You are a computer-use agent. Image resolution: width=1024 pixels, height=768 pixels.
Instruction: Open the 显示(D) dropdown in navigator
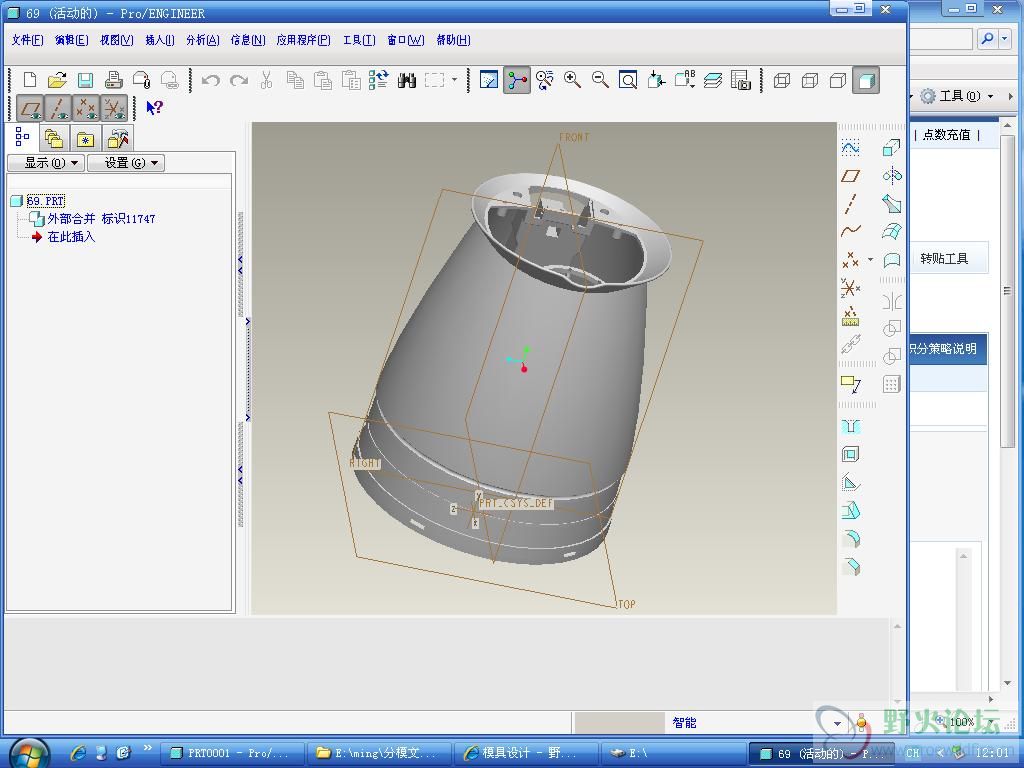pos(46,163)
